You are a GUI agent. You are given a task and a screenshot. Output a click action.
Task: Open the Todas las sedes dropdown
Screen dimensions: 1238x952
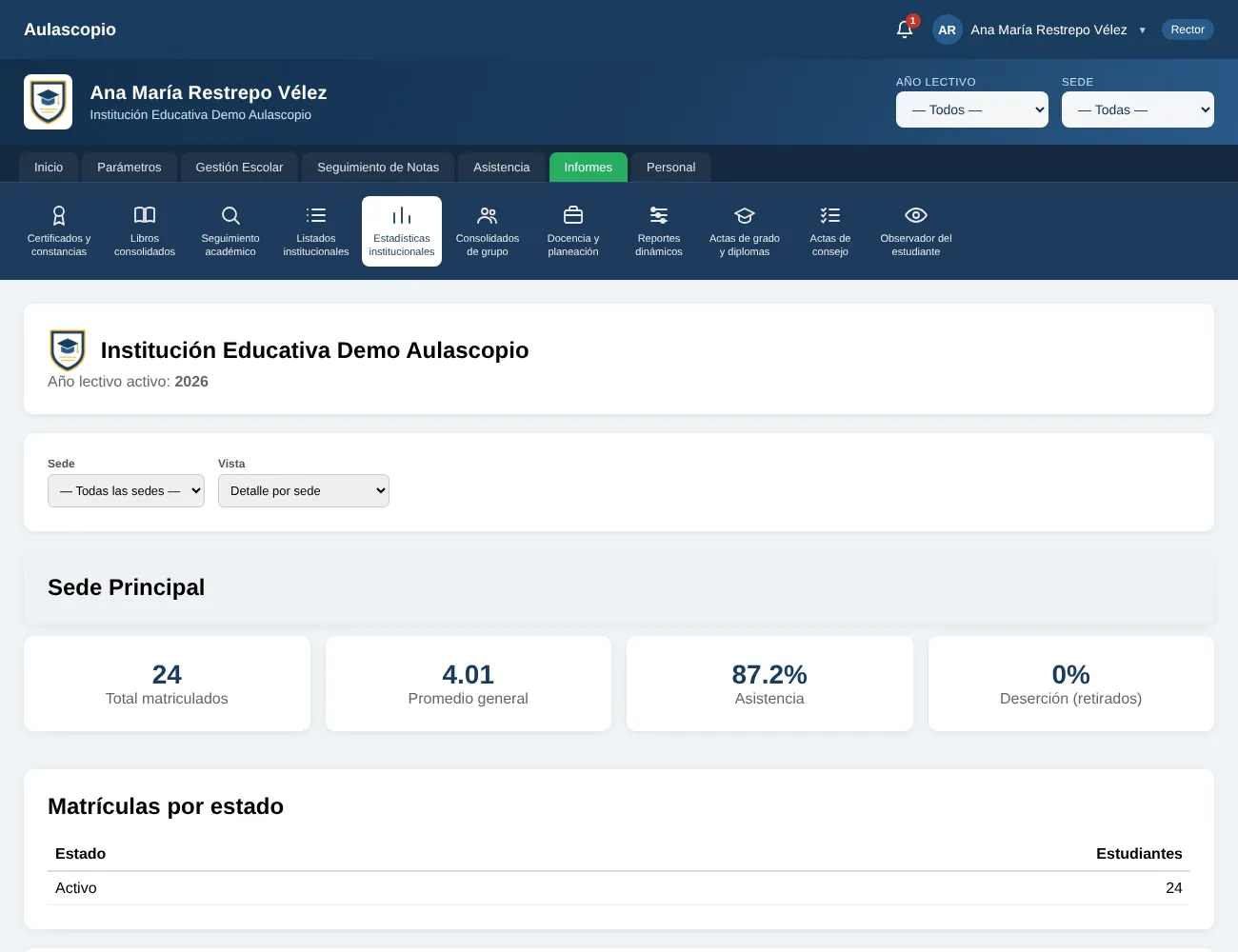click(x=126, y=490)
